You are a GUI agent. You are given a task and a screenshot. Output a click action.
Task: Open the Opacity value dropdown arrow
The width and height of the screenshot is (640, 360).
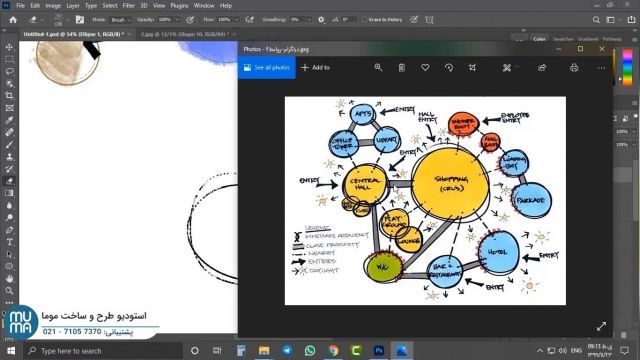(x=177, y=20)
